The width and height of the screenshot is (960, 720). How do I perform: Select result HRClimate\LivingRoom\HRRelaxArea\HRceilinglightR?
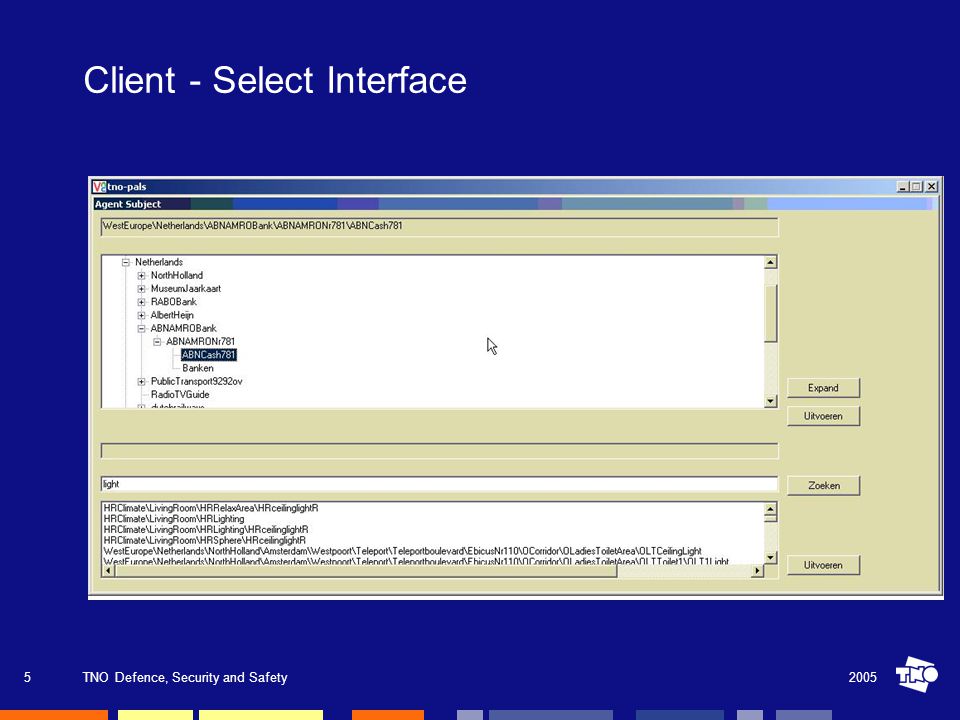[x=211, y=508]
